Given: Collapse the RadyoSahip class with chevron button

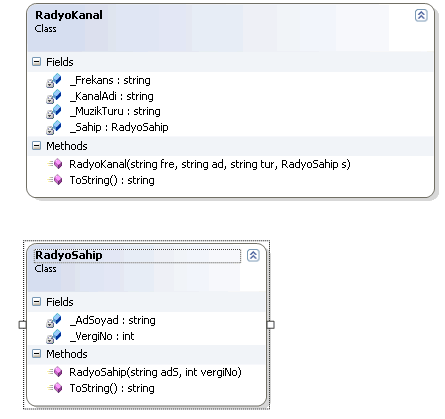Looking at the screenshot, I should 253,255.
